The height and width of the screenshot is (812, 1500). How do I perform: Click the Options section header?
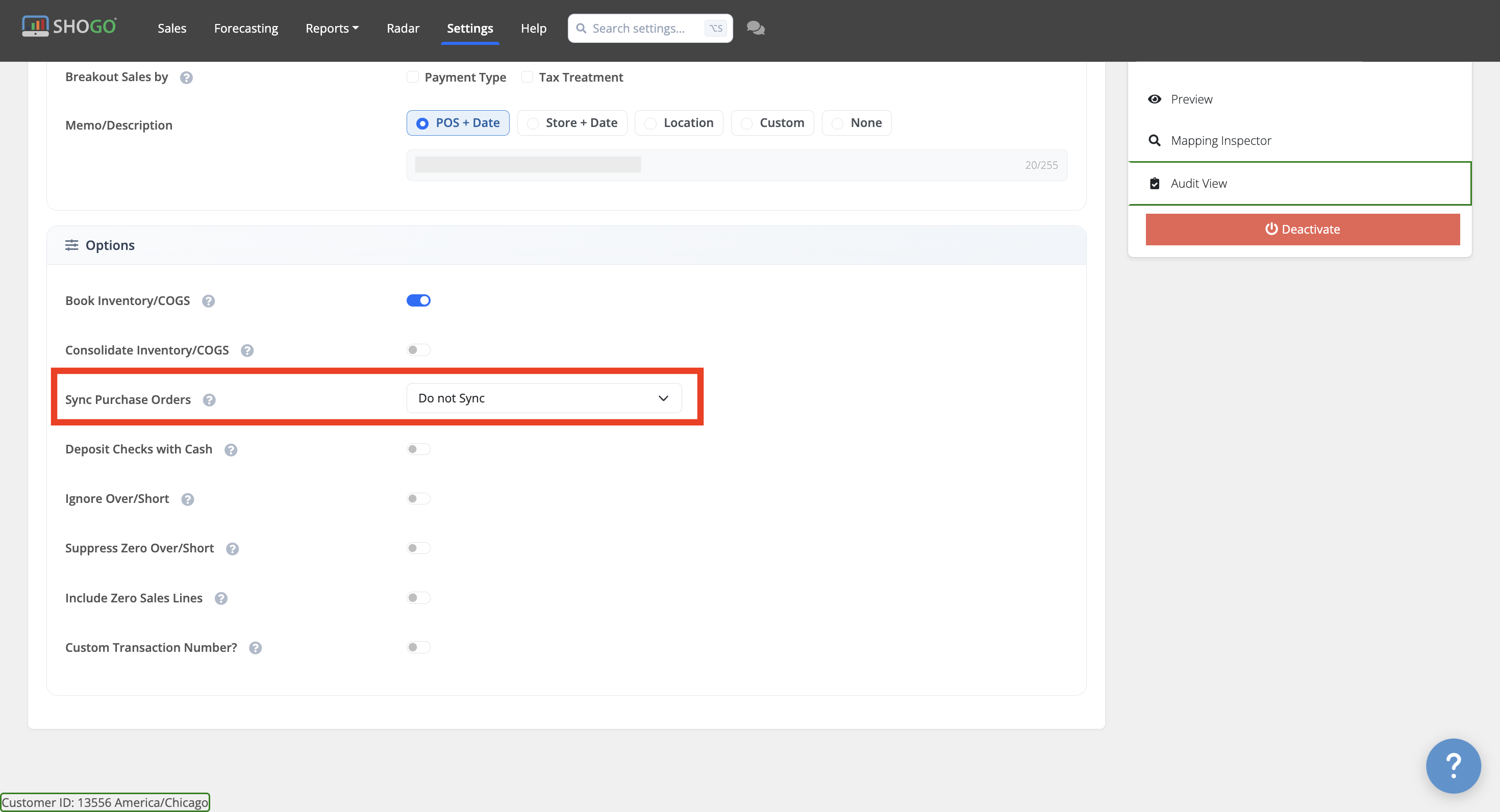click(566, 245)
